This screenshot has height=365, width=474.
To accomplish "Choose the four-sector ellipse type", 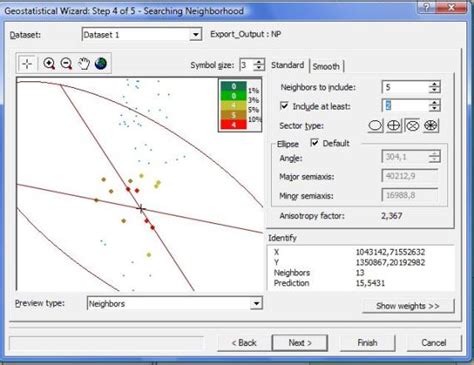I will 394,126.
